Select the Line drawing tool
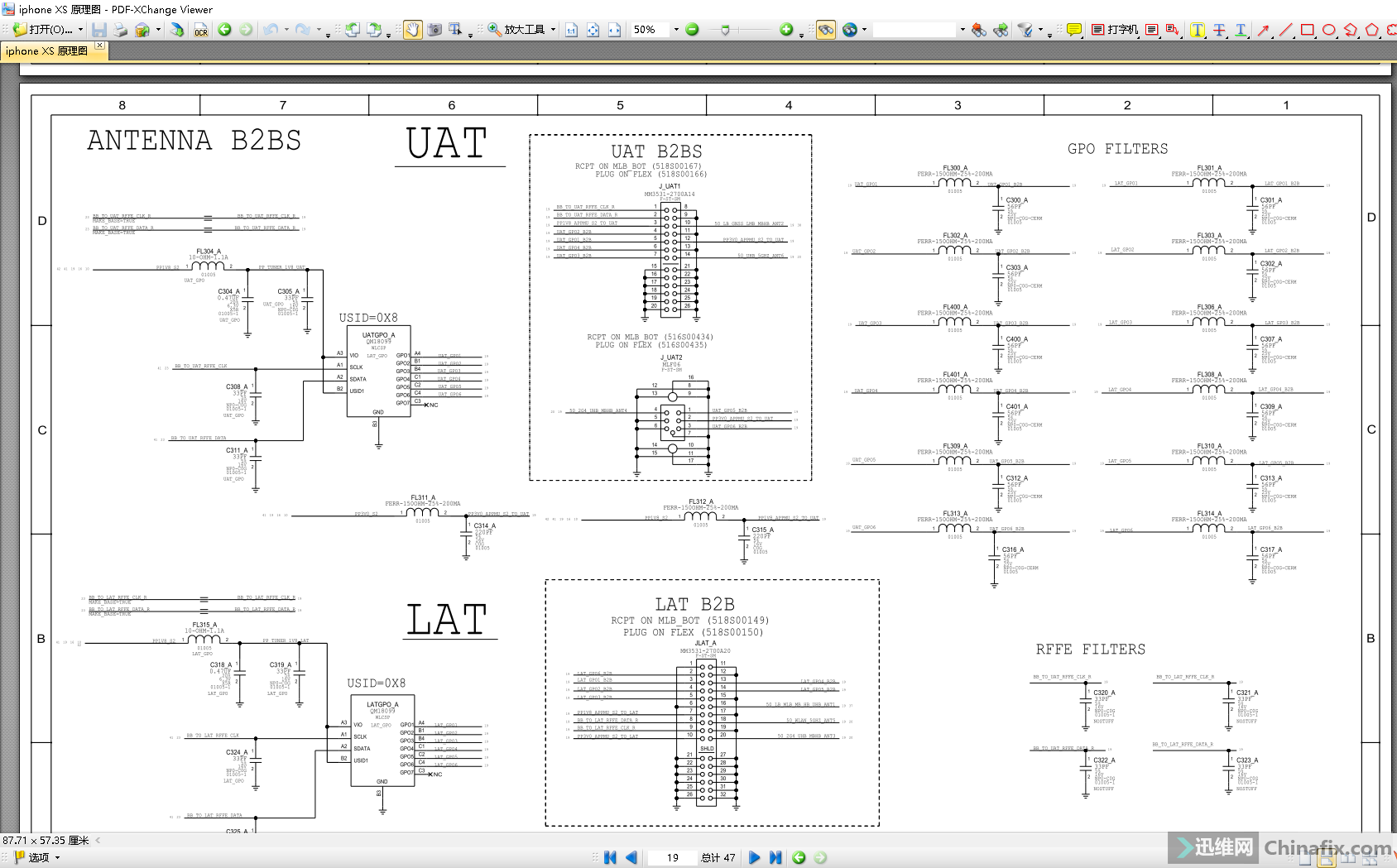Image resolution: width=1397 pixels, height=868 pixels. [1285, 30]
